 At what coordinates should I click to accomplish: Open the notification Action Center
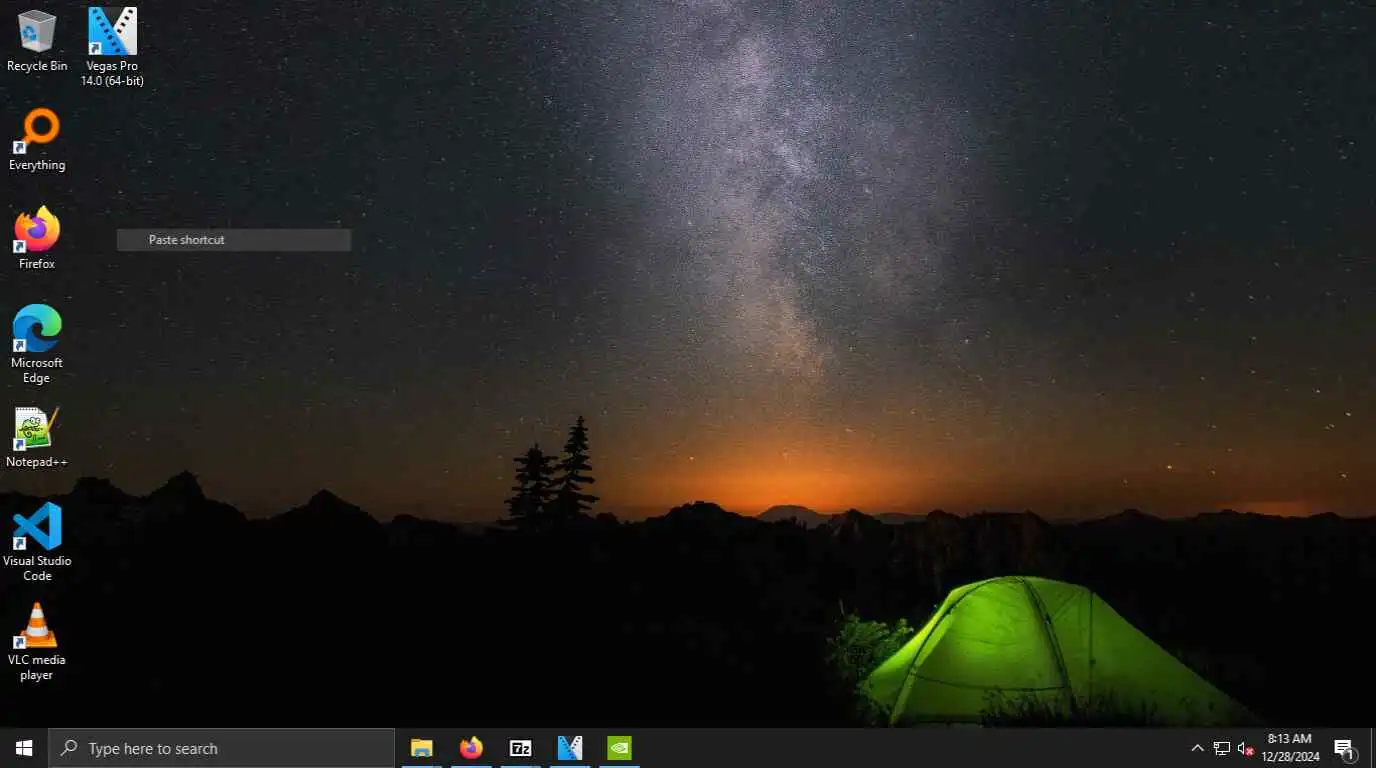1345,748
